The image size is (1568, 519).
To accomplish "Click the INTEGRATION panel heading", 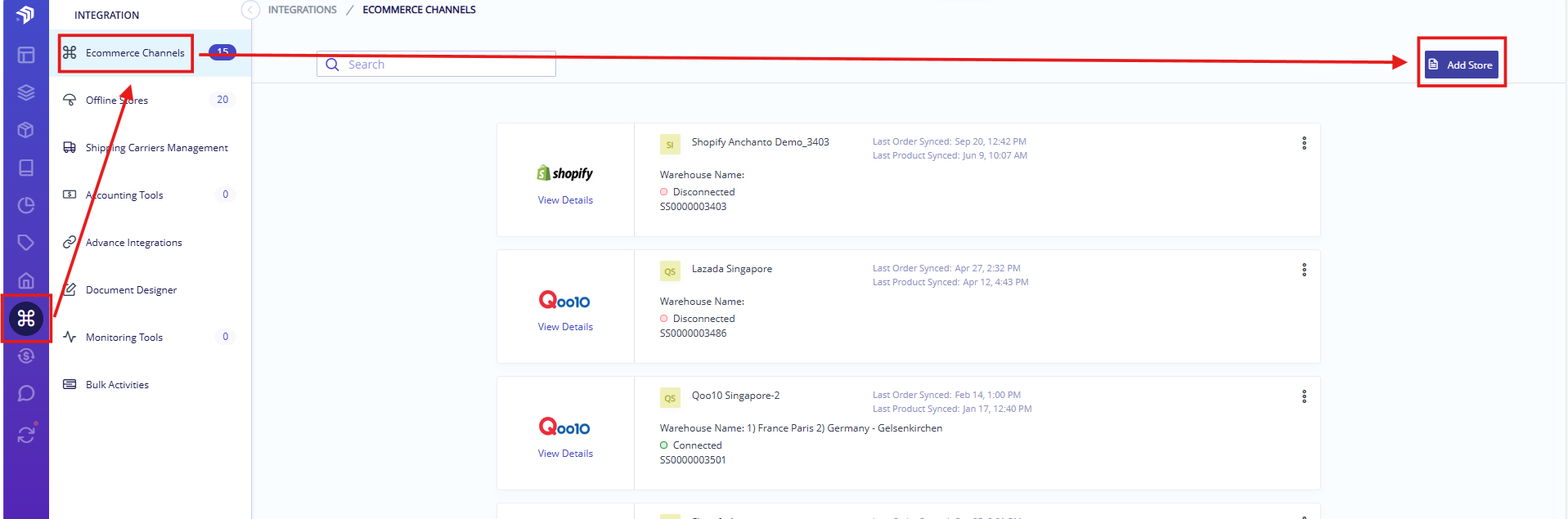I will (x=106, y=15).
